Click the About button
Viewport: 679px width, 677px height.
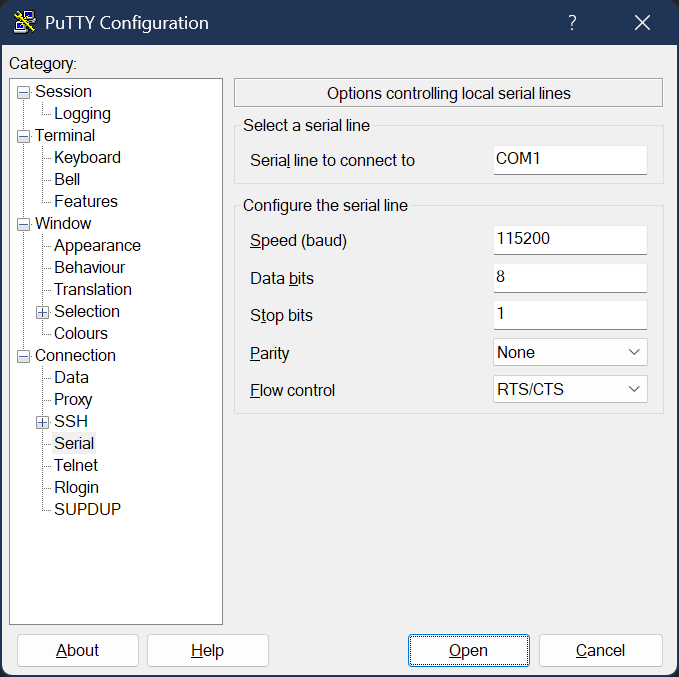click(77, 650)
